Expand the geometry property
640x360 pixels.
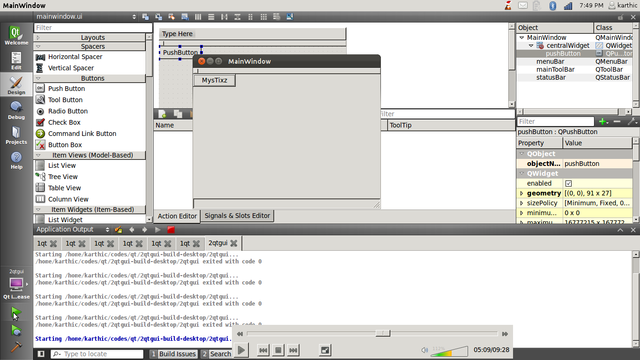pyautogui.click(x=521, y=193)
